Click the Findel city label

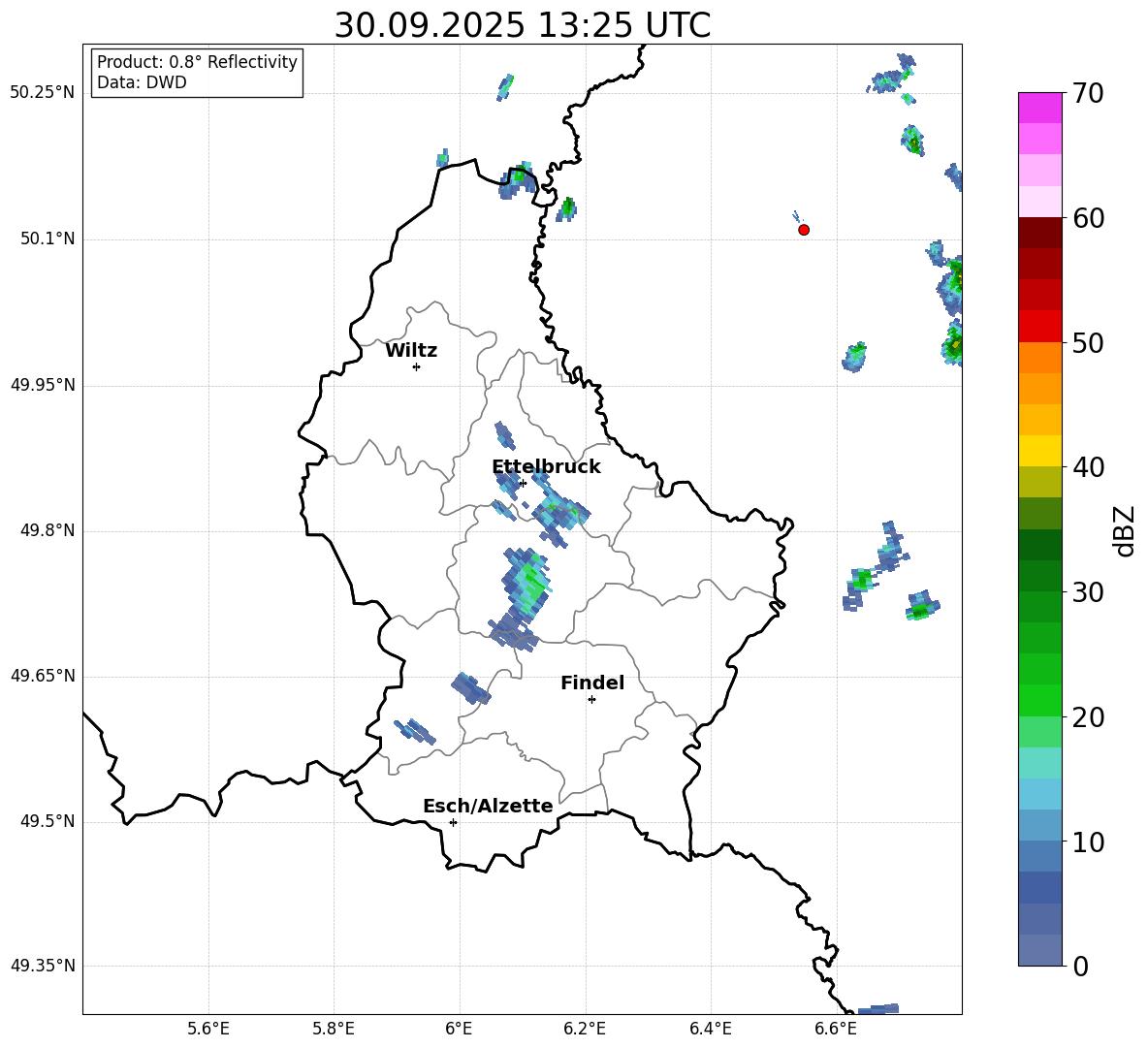coord(592,683)
